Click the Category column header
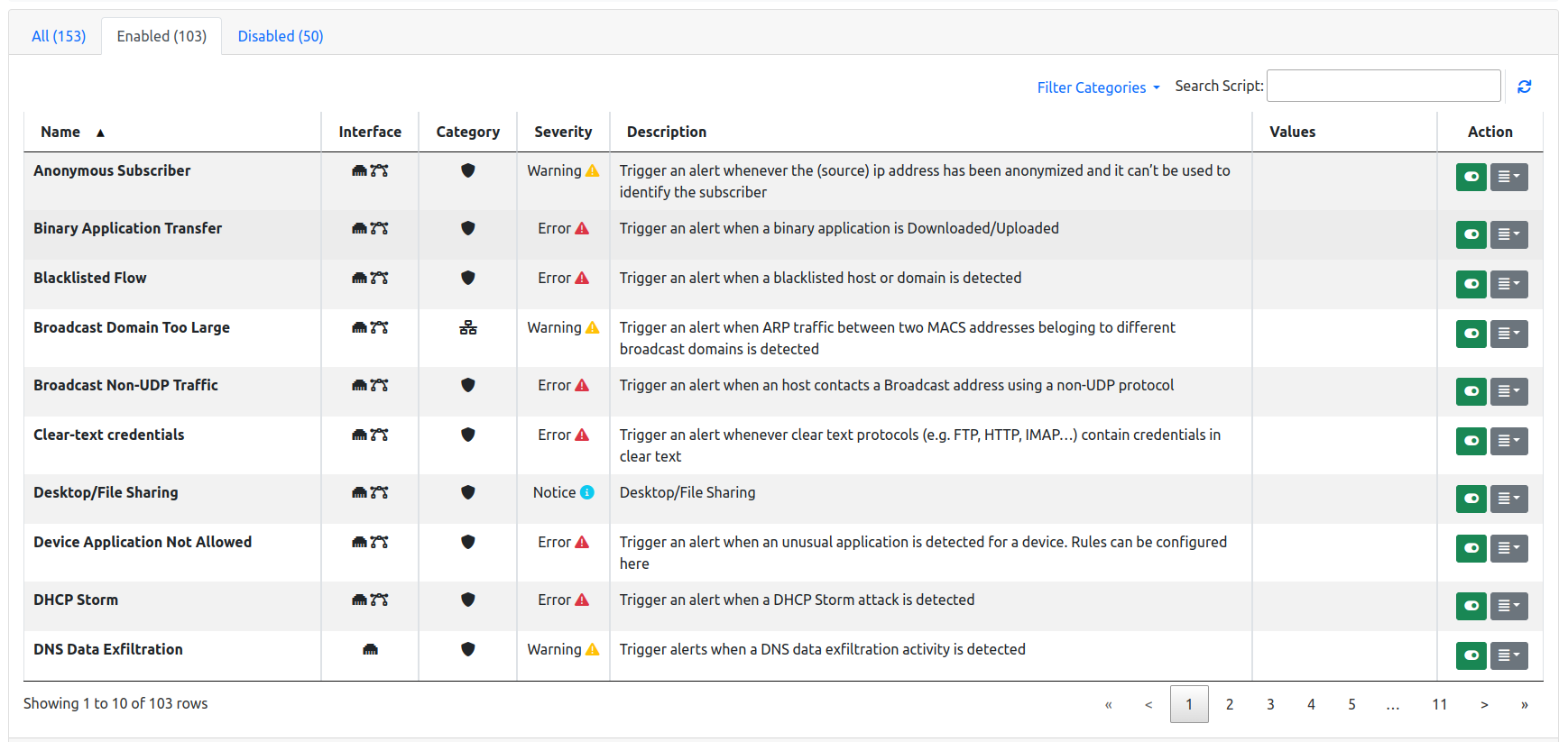This screenshot has width=1568, height=742. (467, 132)
